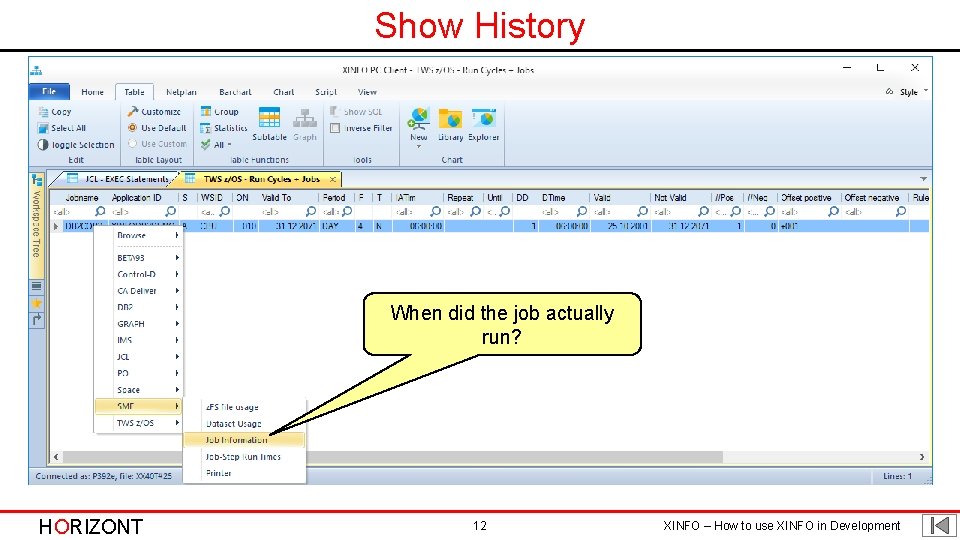960x540 pixels.
Task: Switch to the Barchart ribbon tab
Action: (x=235, y=92)
